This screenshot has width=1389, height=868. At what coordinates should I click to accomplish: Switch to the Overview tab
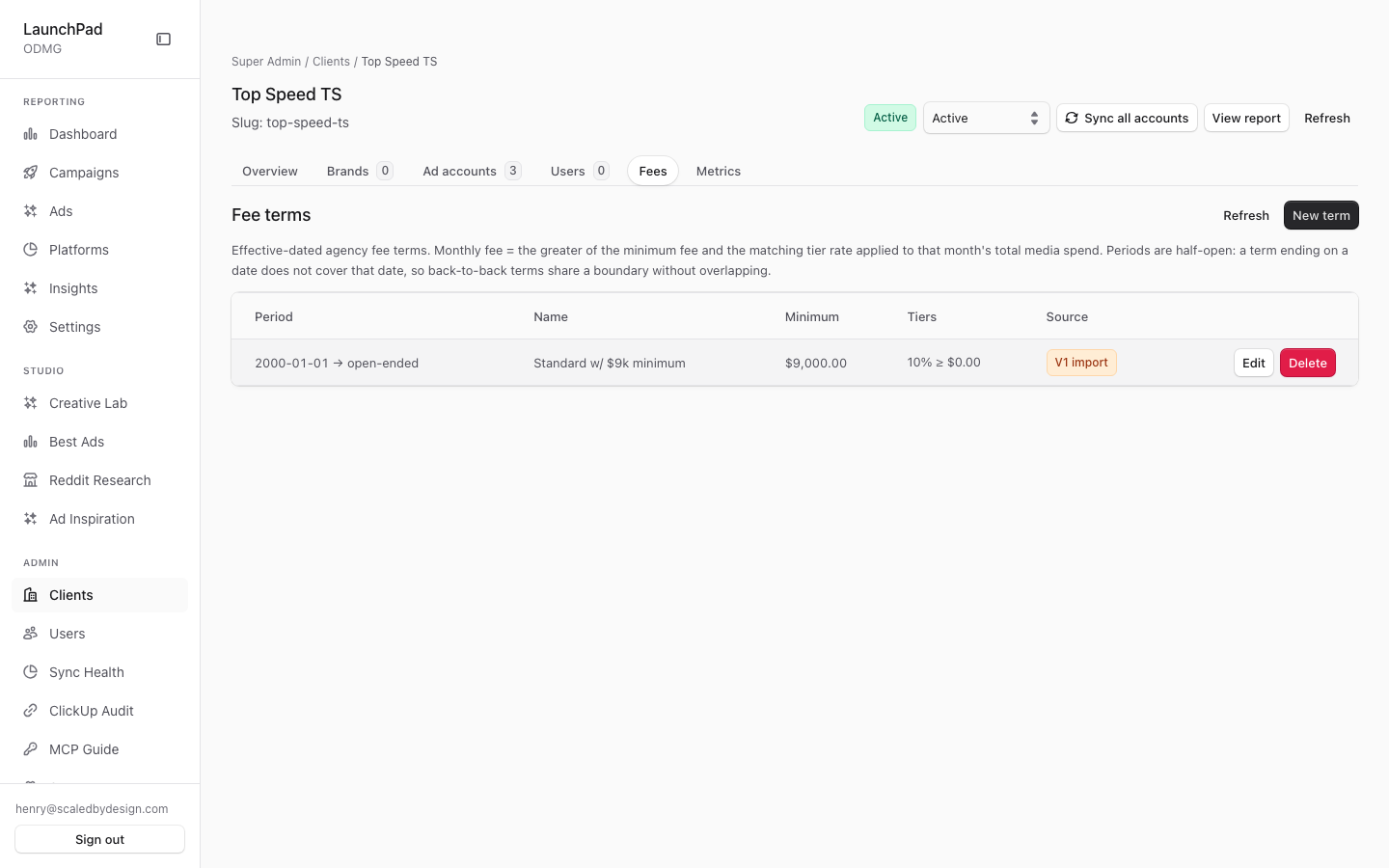tap(270, 171)
